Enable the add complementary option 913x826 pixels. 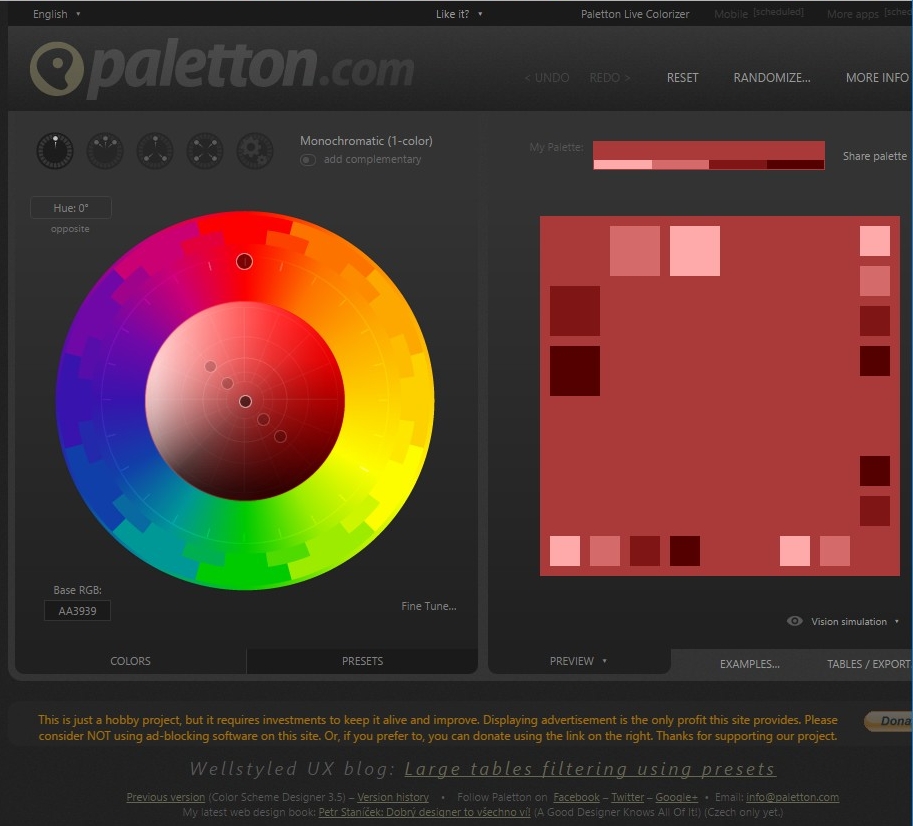pos(308,159)
